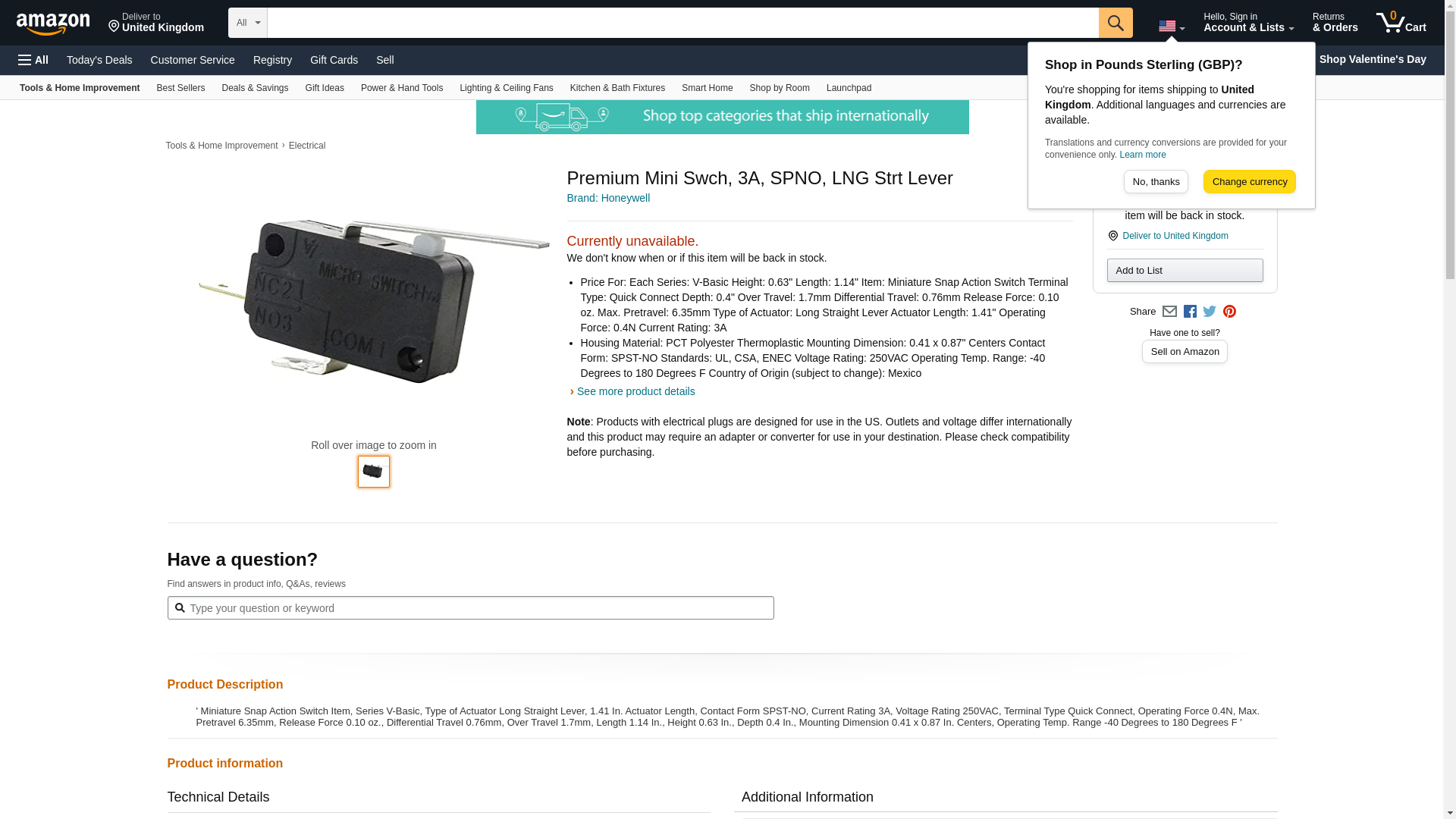Share product on Pinterest icon

click(x=1229, y=312)
